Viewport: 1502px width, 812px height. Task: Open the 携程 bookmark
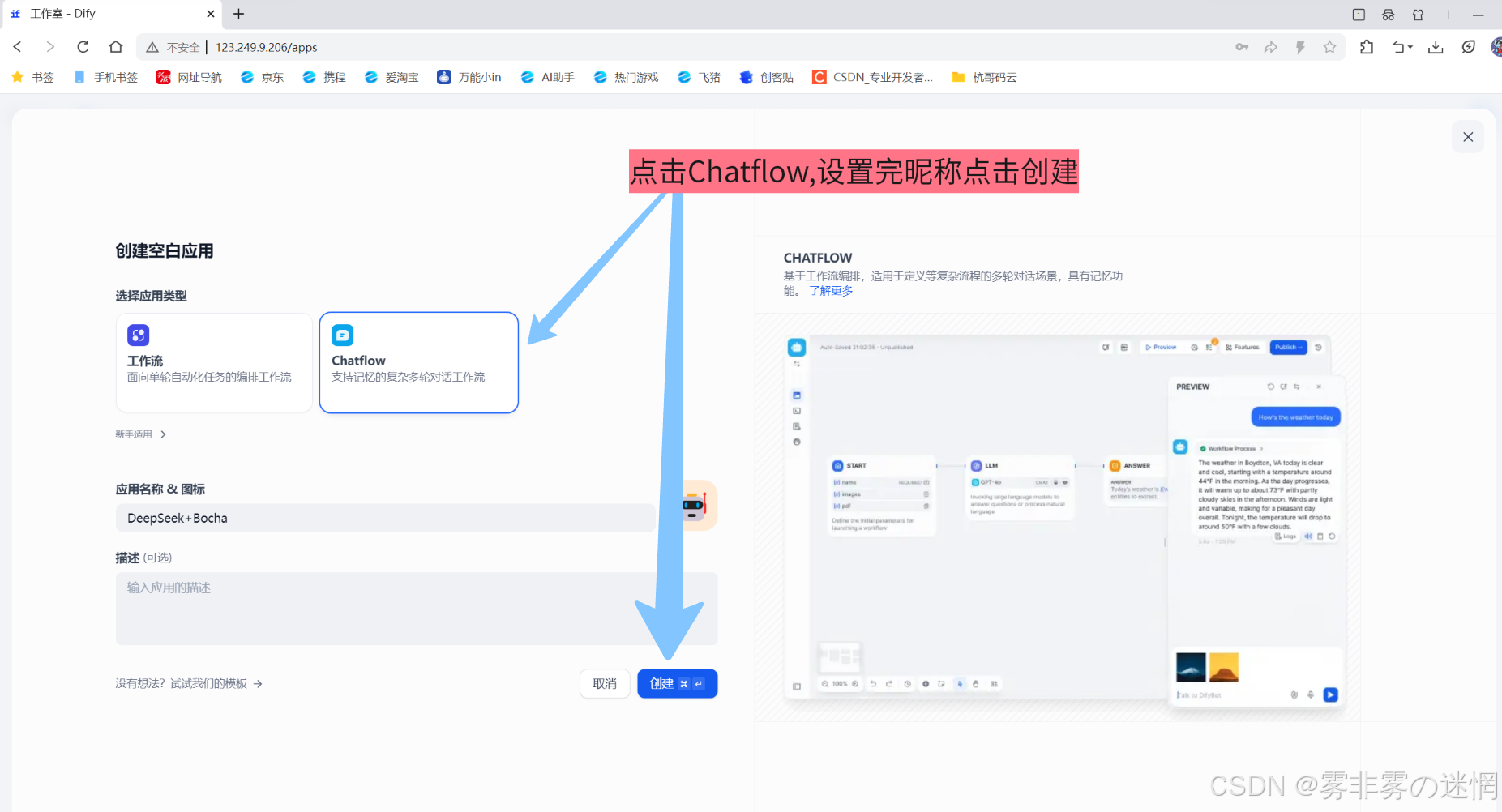tap(324, 77)
